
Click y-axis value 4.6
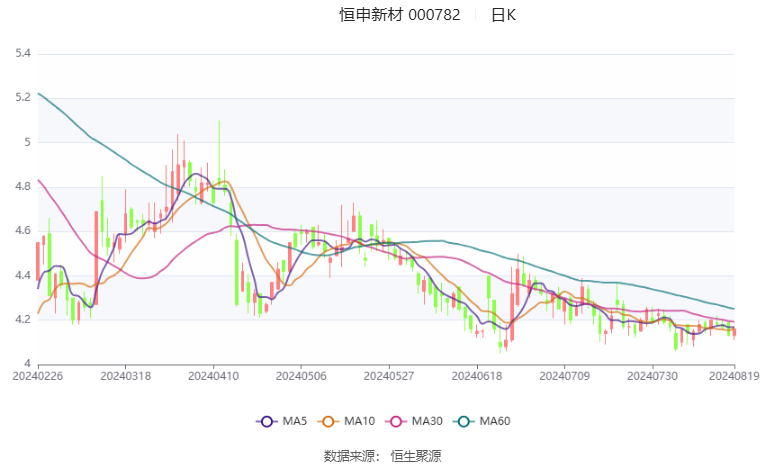(x=23, y=231)
